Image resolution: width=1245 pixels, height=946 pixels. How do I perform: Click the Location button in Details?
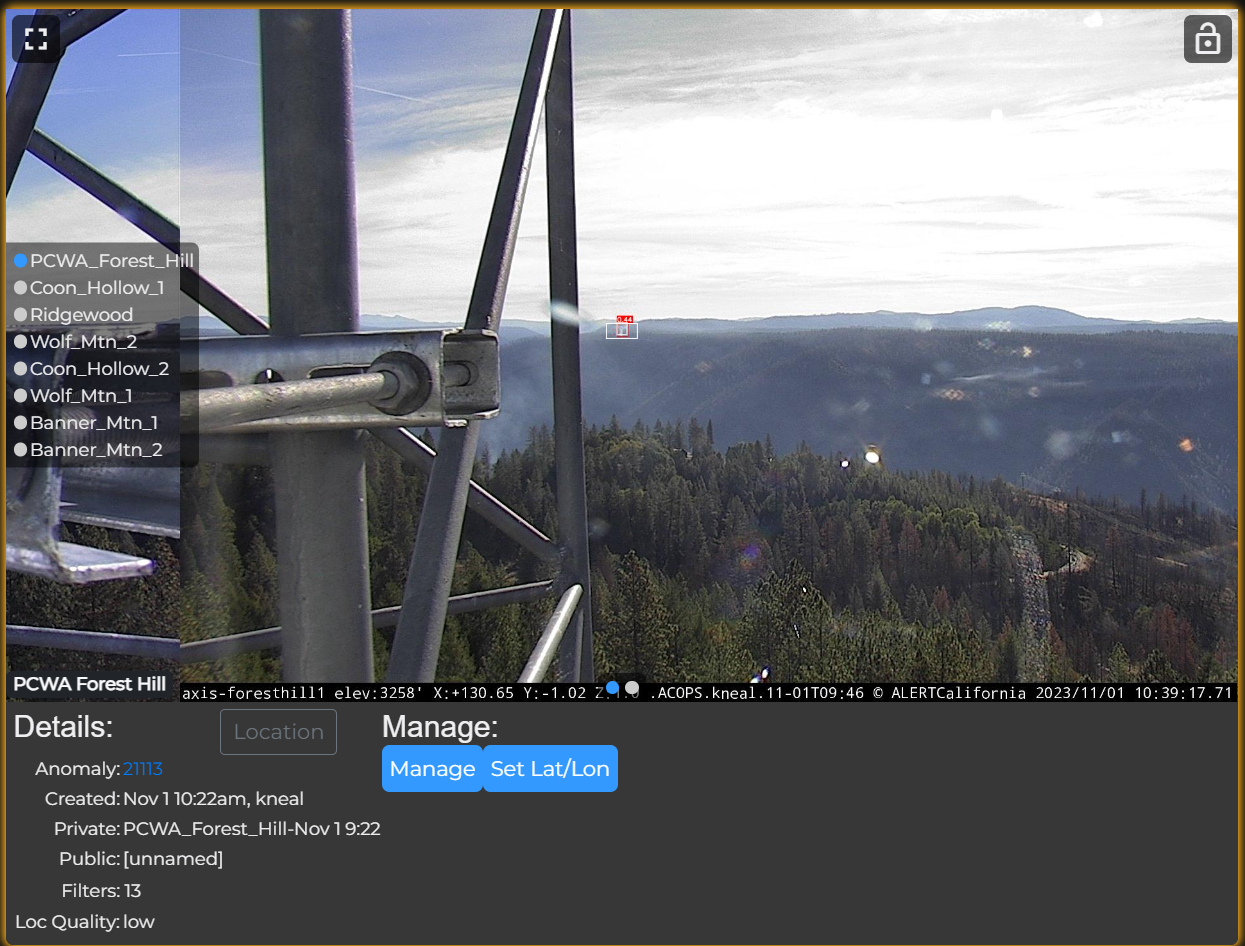pyautogui.click(x=278, y=732)
